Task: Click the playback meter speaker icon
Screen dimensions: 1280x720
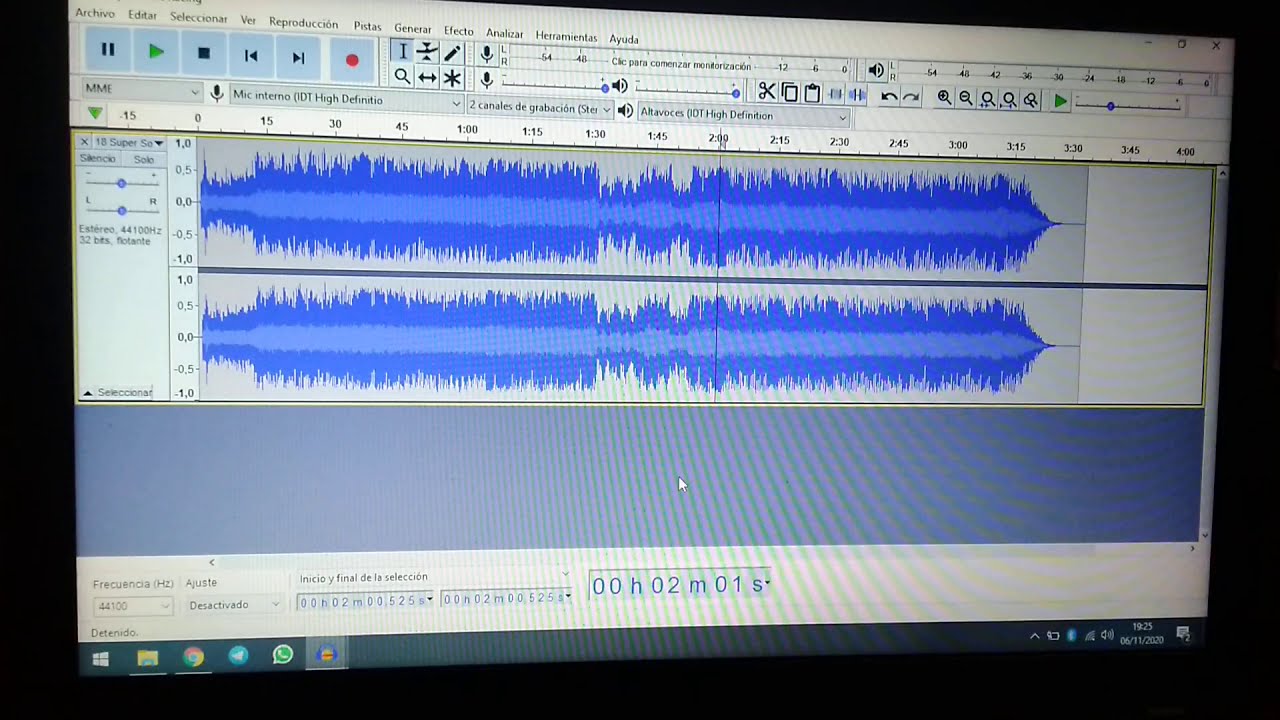Action: (x=875, y=70)
